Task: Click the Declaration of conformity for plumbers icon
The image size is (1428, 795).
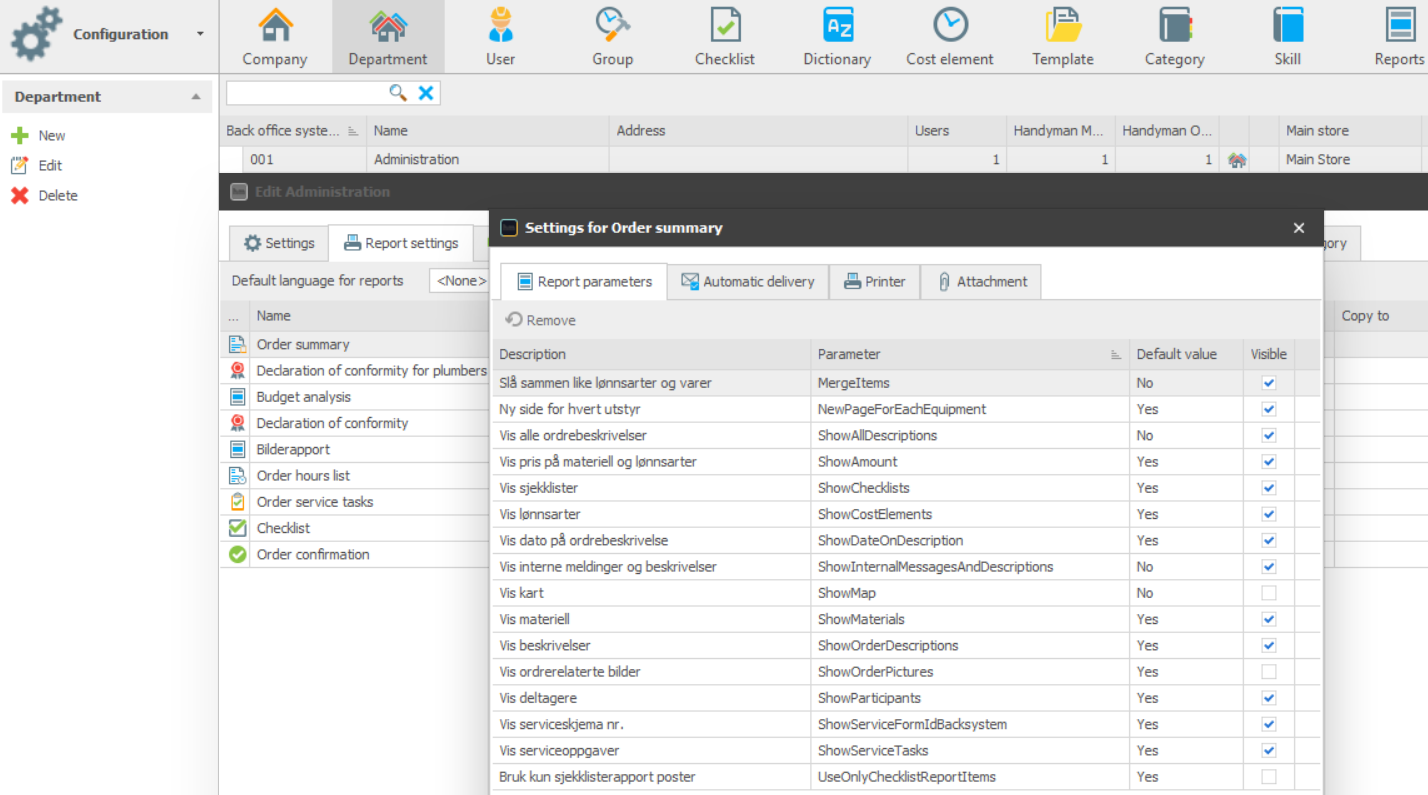Action: pos(237,371)
